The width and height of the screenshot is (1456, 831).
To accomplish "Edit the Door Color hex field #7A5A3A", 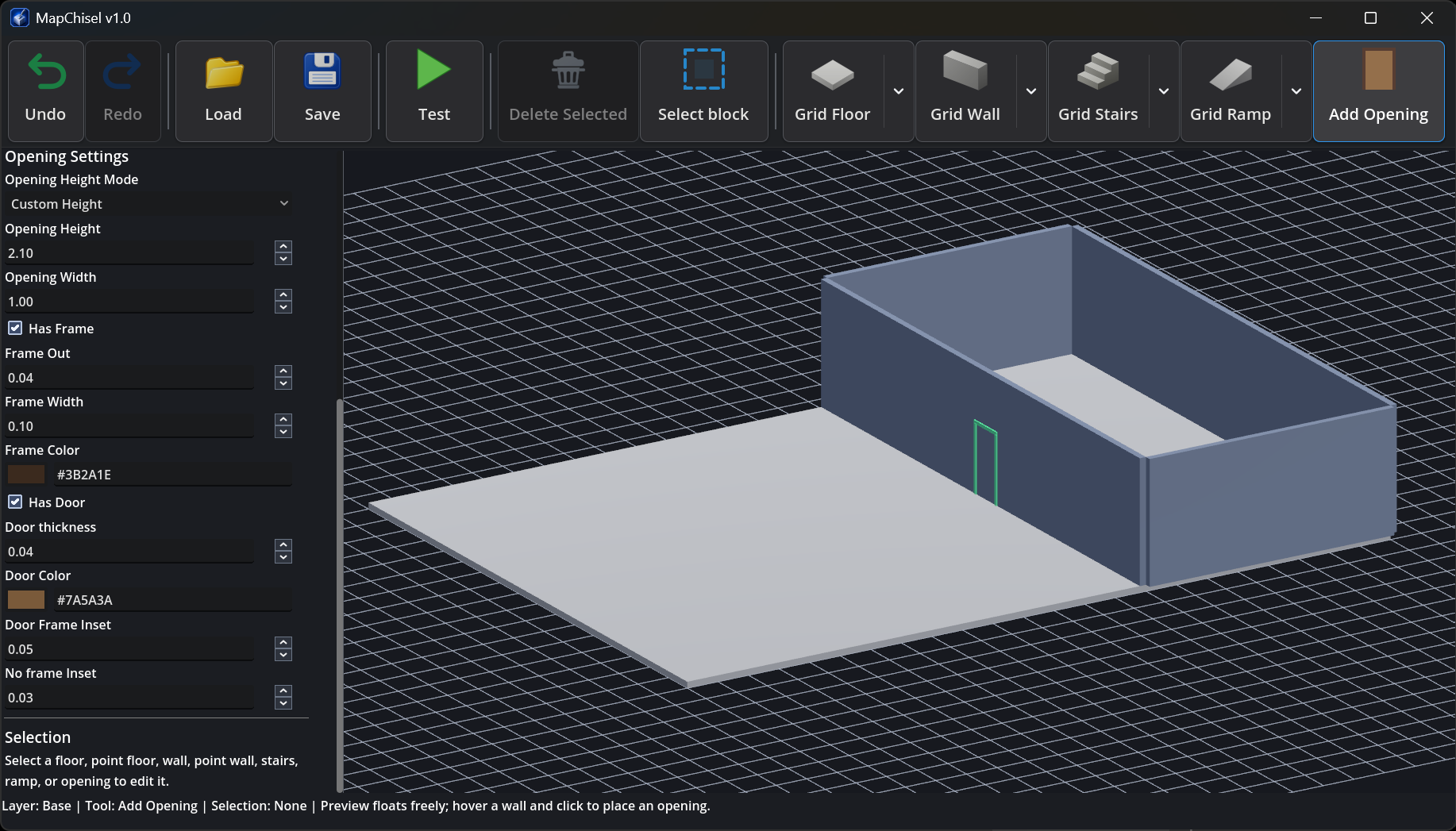I will [x=173, y=600].
